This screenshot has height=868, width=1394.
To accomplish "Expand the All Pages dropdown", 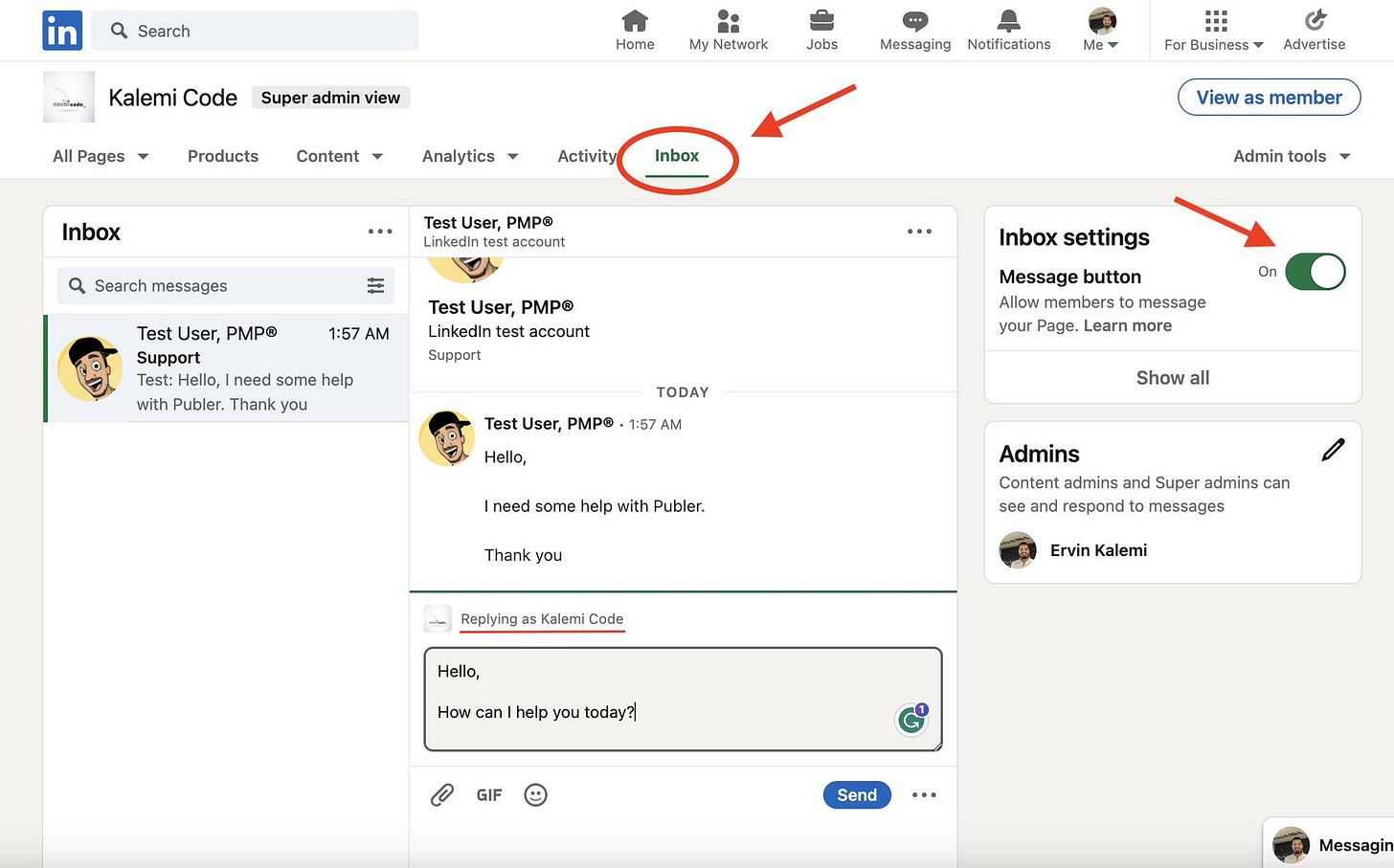I will (101, 156).
